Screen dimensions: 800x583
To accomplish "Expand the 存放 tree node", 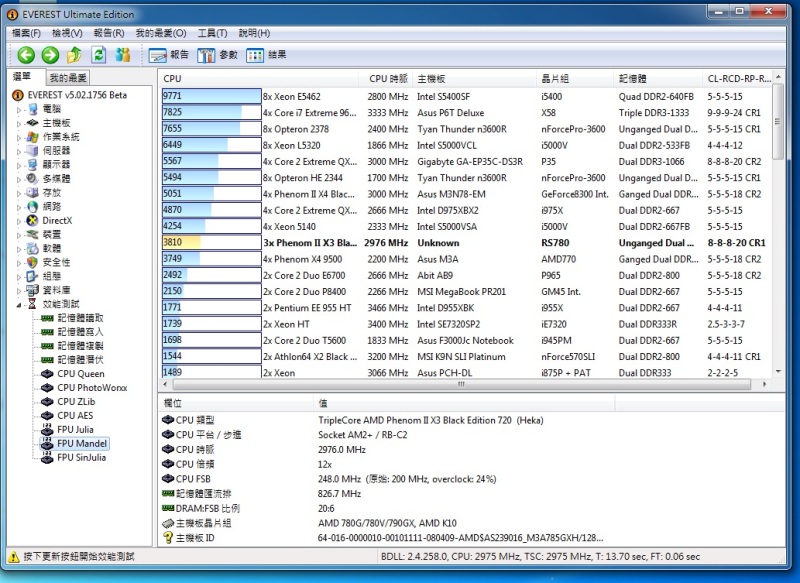I will click(x=19, y=193).
